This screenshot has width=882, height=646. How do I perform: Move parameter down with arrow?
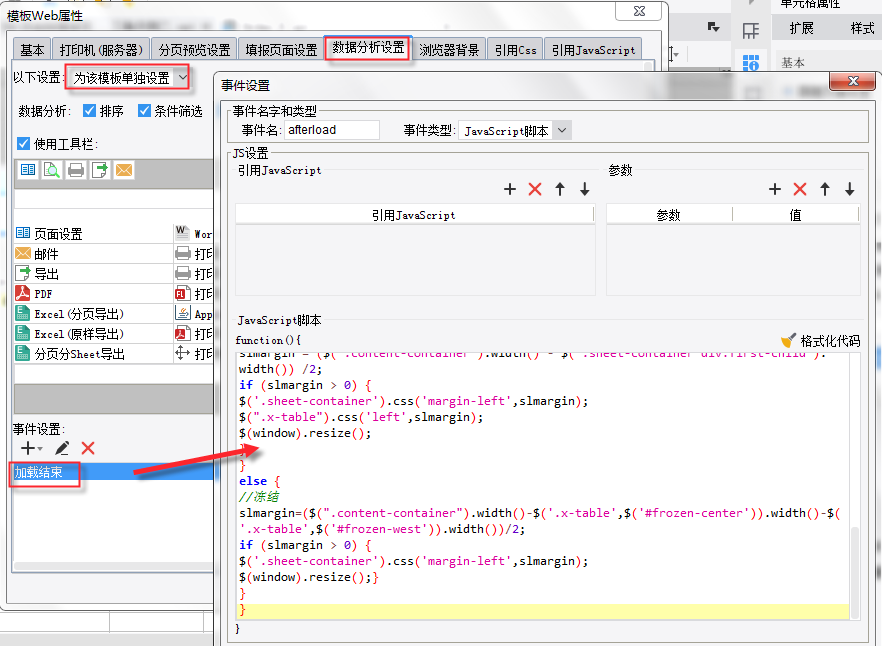tap(849, 189)
